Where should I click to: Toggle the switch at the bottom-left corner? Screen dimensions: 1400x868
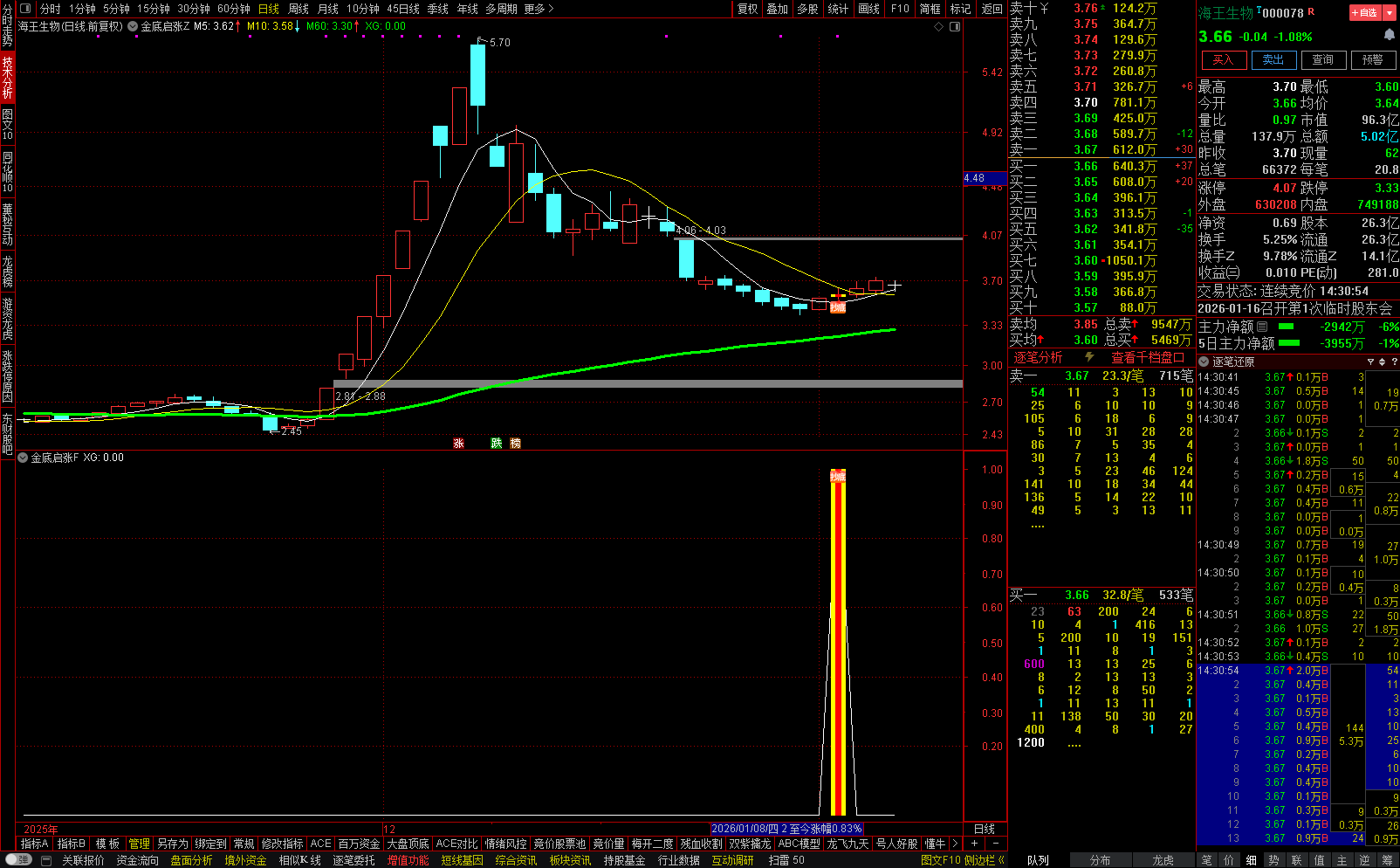pos(17,860)
